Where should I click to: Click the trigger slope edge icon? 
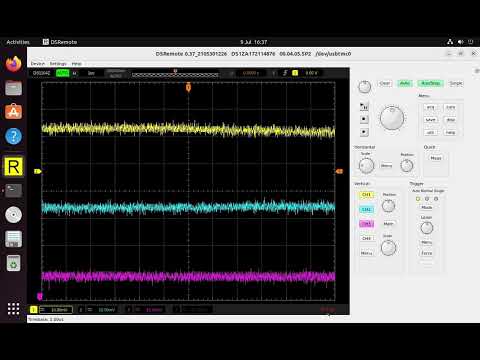point(285,73)
